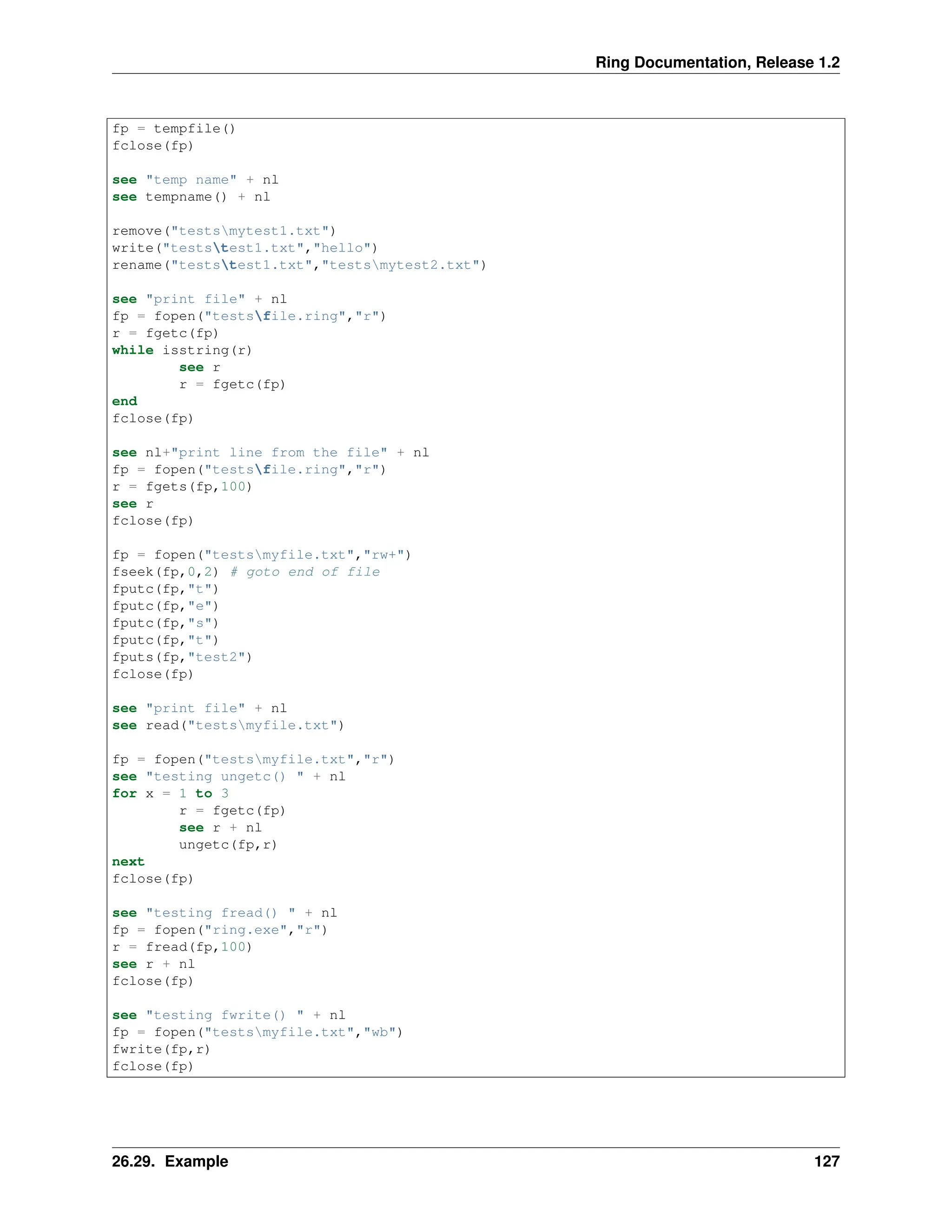Click the 'for x = 1 to 3' line
This screenshot has width=952, height=1232.
(x=170, y=794)
